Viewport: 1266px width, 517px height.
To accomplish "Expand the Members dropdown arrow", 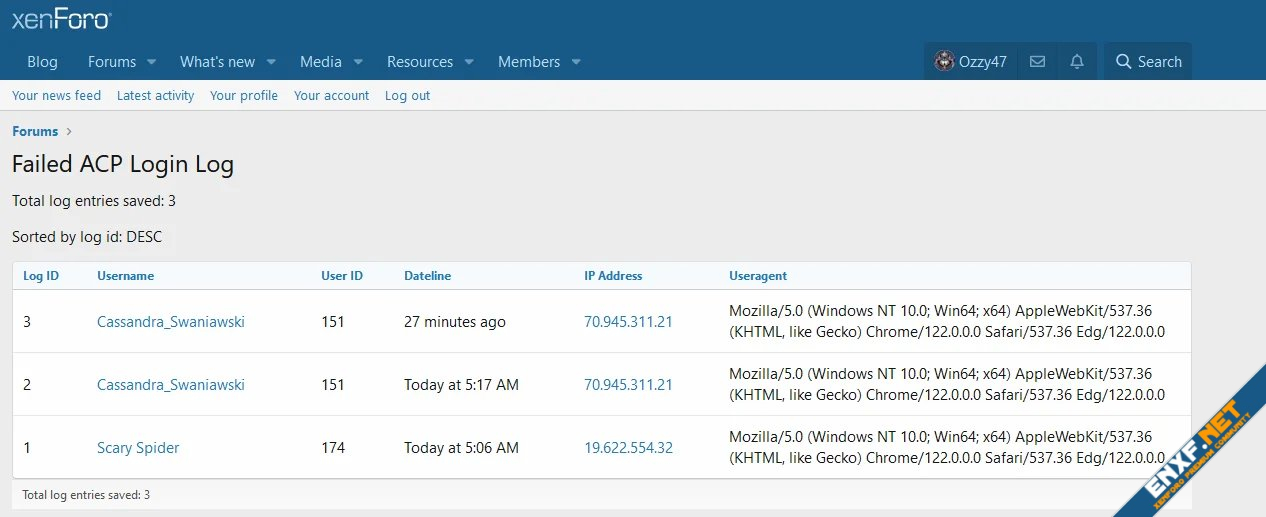I will (x=576, y=62).
